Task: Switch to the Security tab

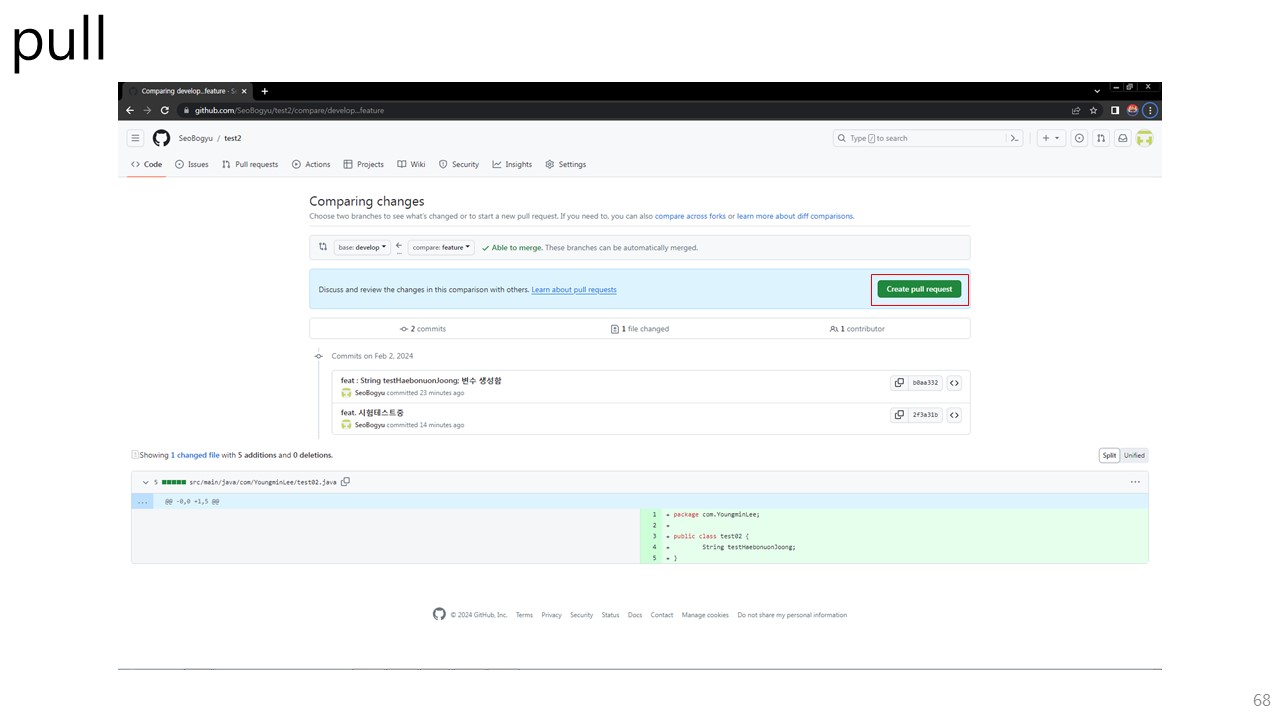Action: (x=459, y=164)
